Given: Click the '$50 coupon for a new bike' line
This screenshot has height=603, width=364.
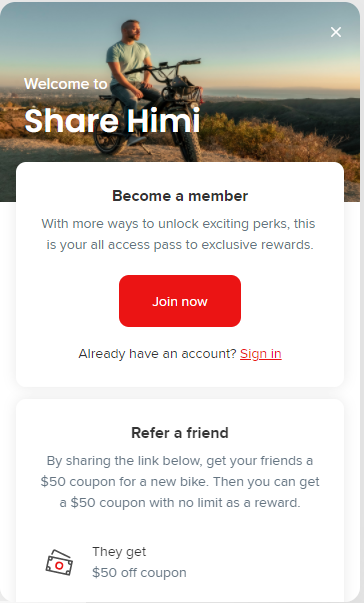Looking at the screenshot, I should click(180, 482).
